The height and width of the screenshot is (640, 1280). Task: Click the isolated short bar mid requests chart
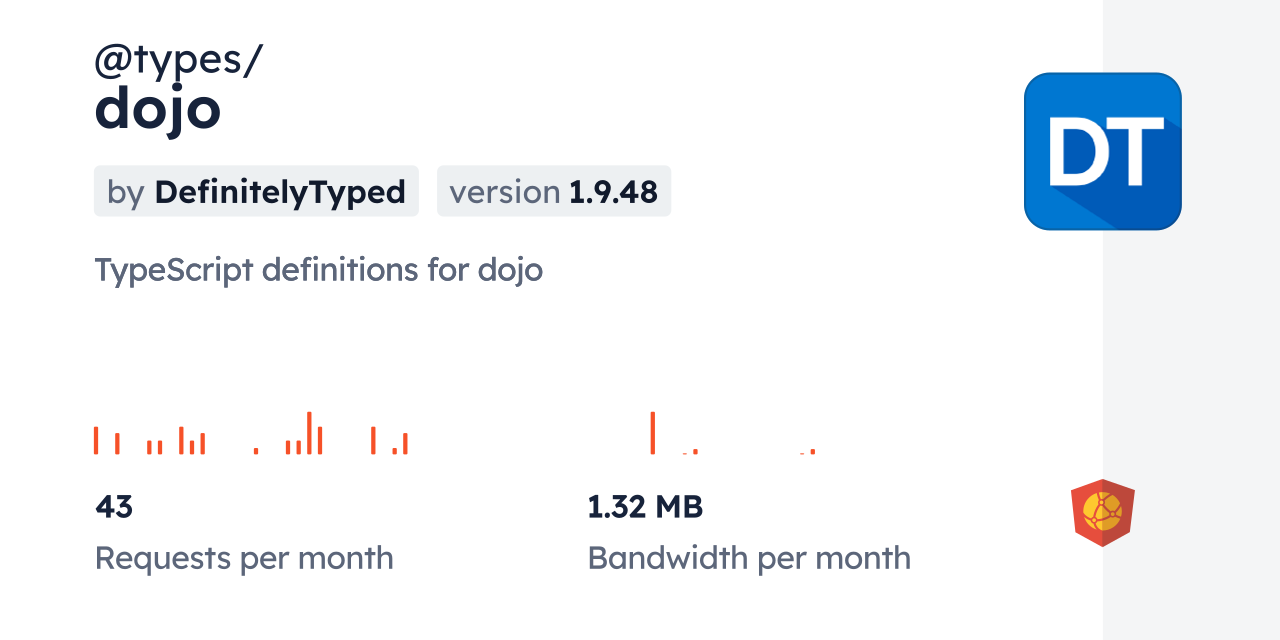(256, 451)
